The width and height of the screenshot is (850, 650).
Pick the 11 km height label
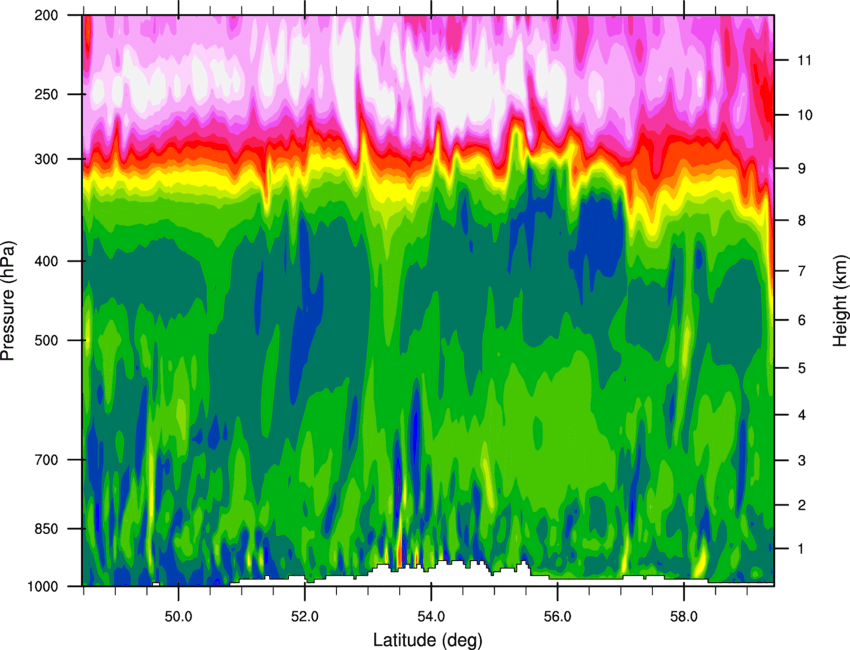805,60
